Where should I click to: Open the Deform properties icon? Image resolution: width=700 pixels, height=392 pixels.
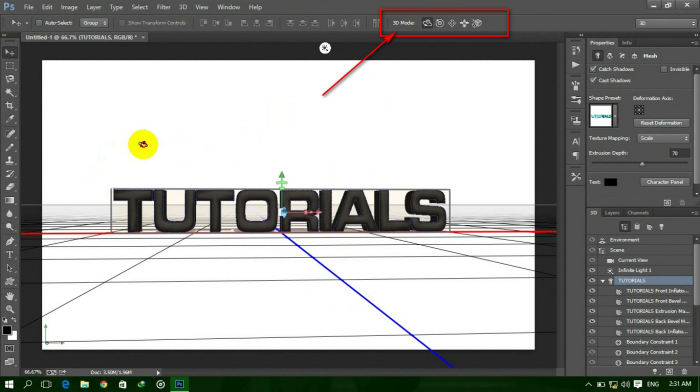(610, 56)
